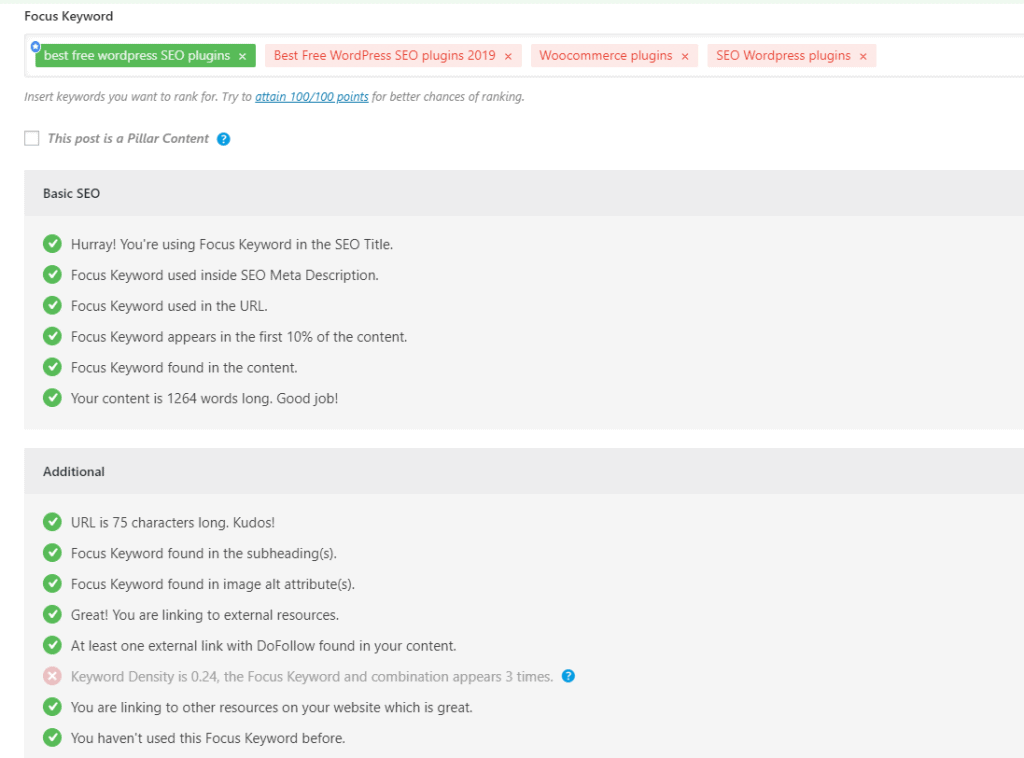Click check icon for keyword found in content
Viewport: 1024px width, 758px height.
pos(52,367)
